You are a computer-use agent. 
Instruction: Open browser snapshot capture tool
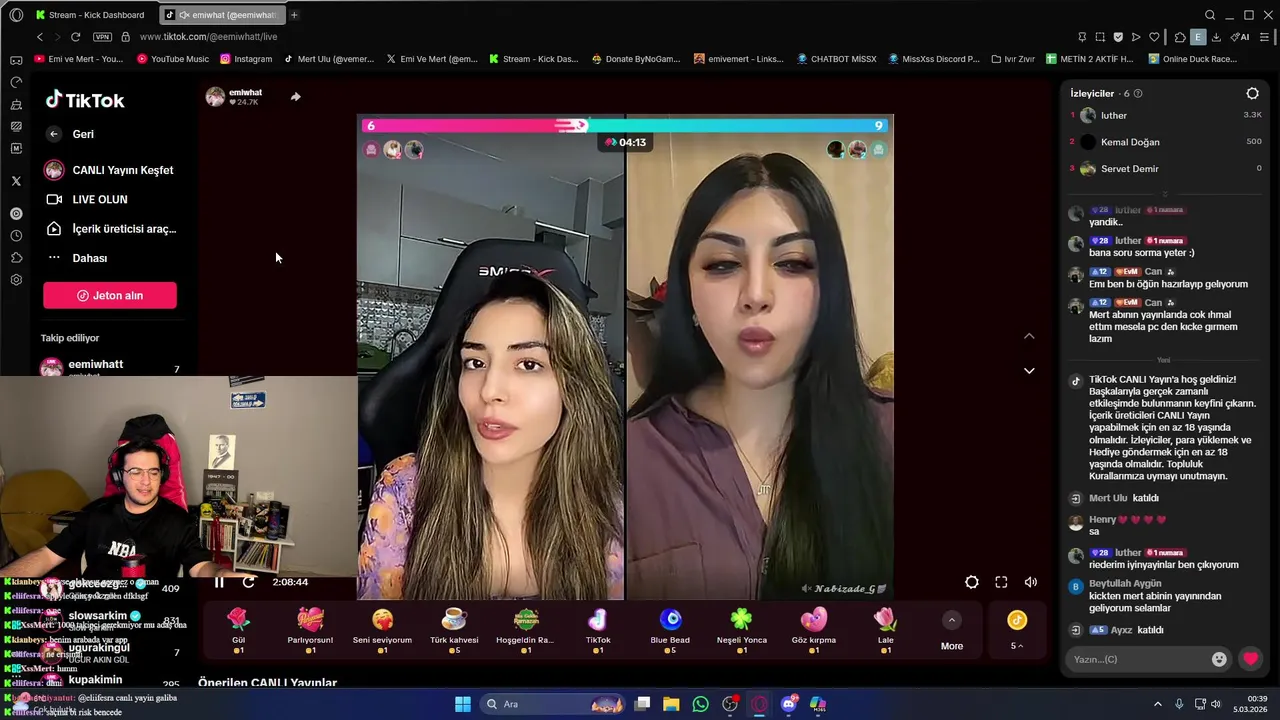(1100, 37)
